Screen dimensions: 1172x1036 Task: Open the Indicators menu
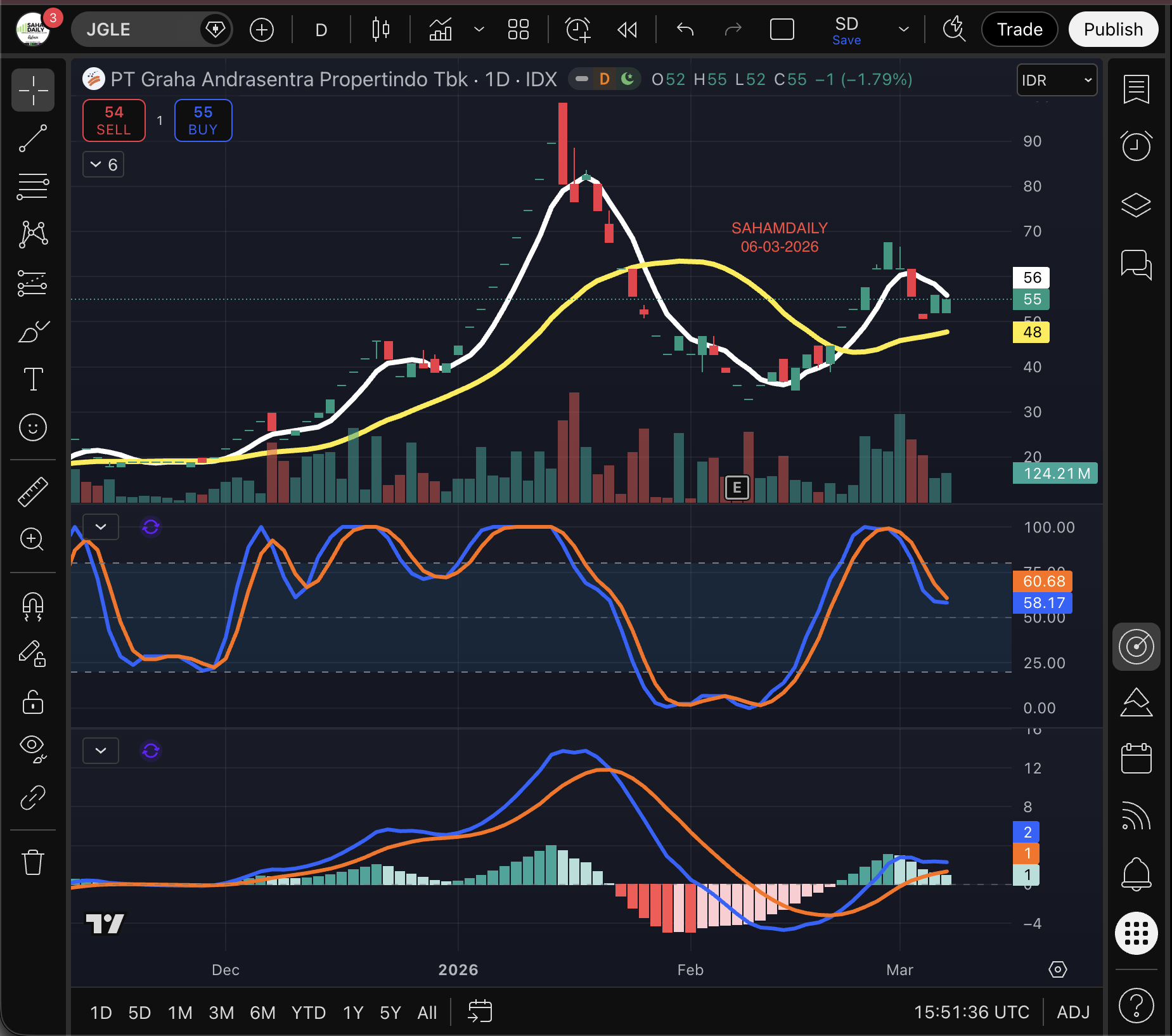[x=441, y=30]
